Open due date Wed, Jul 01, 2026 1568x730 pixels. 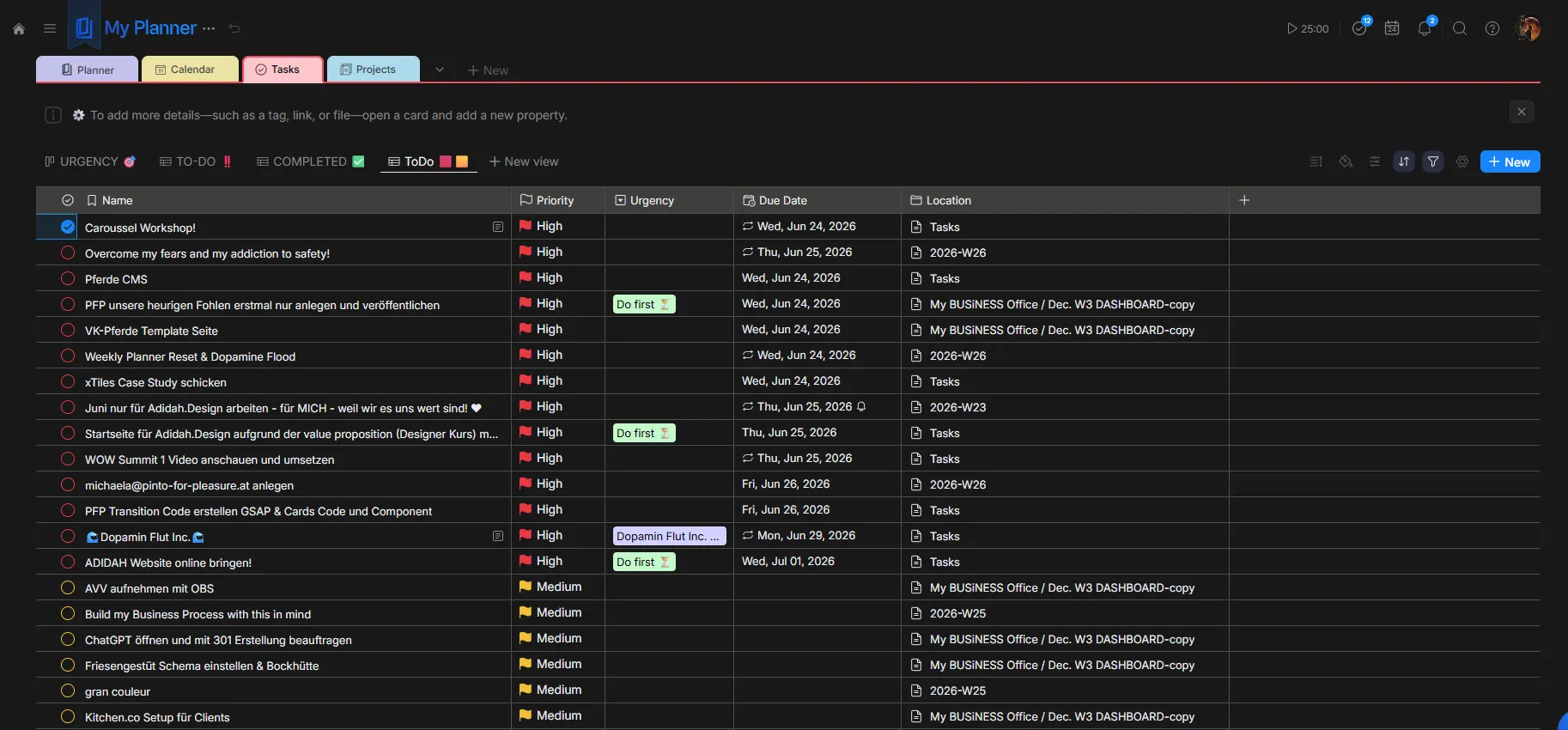pyautogui.click(x=788, y=561)
